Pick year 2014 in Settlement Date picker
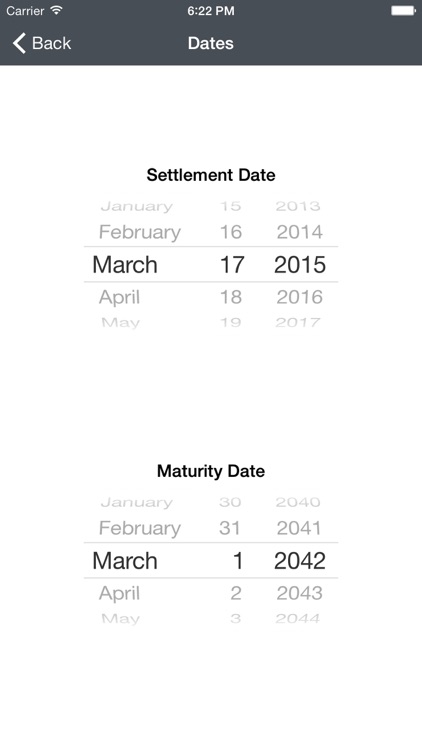Image resolution: width=422 pixels, height=750 pixels. click(300, 232)
